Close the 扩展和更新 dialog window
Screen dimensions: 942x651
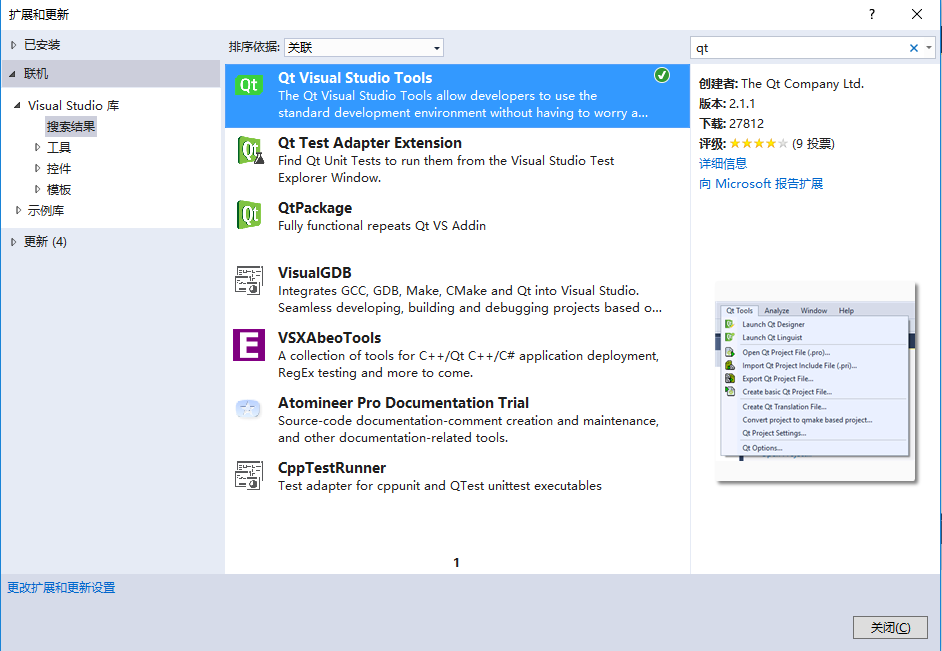916,14
